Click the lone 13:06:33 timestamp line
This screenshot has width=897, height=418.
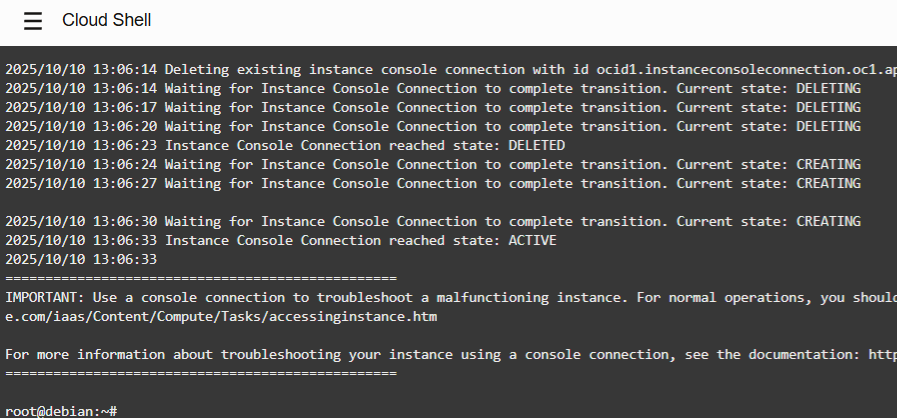pyautogui.click(x=80, y=260)
